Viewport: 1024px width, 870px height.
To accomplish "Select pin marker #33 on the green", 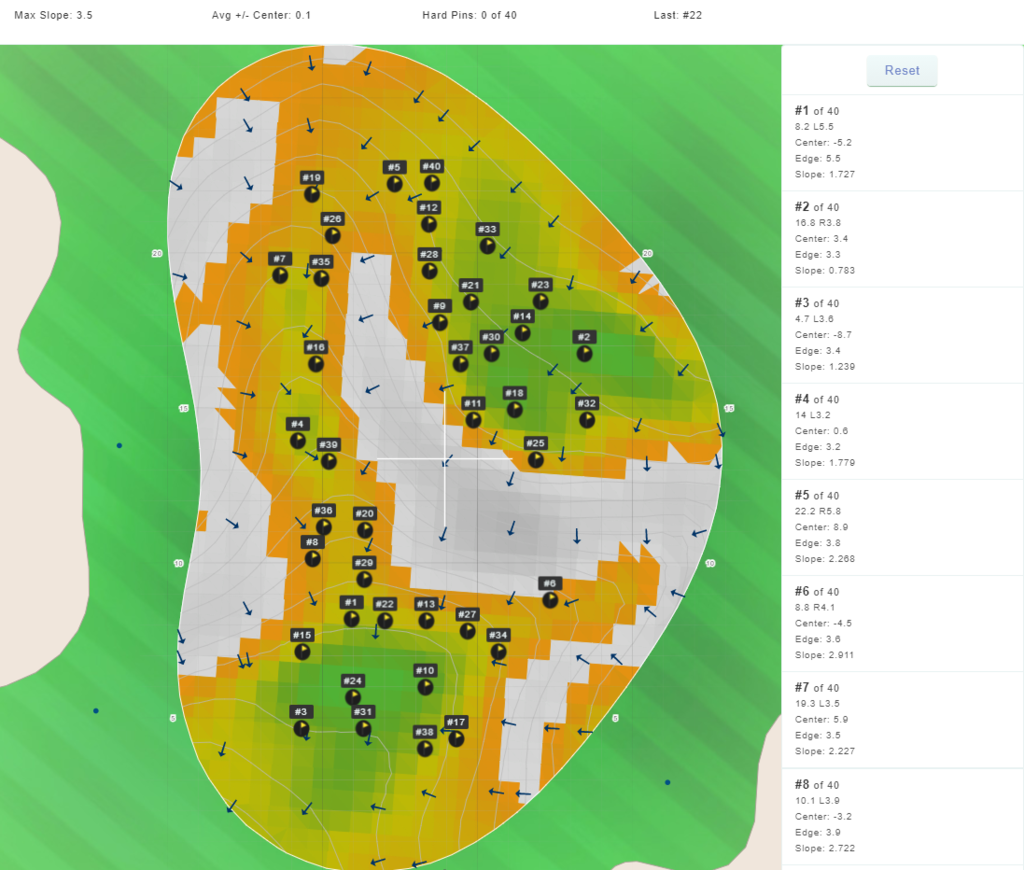I will pos(487,245).
